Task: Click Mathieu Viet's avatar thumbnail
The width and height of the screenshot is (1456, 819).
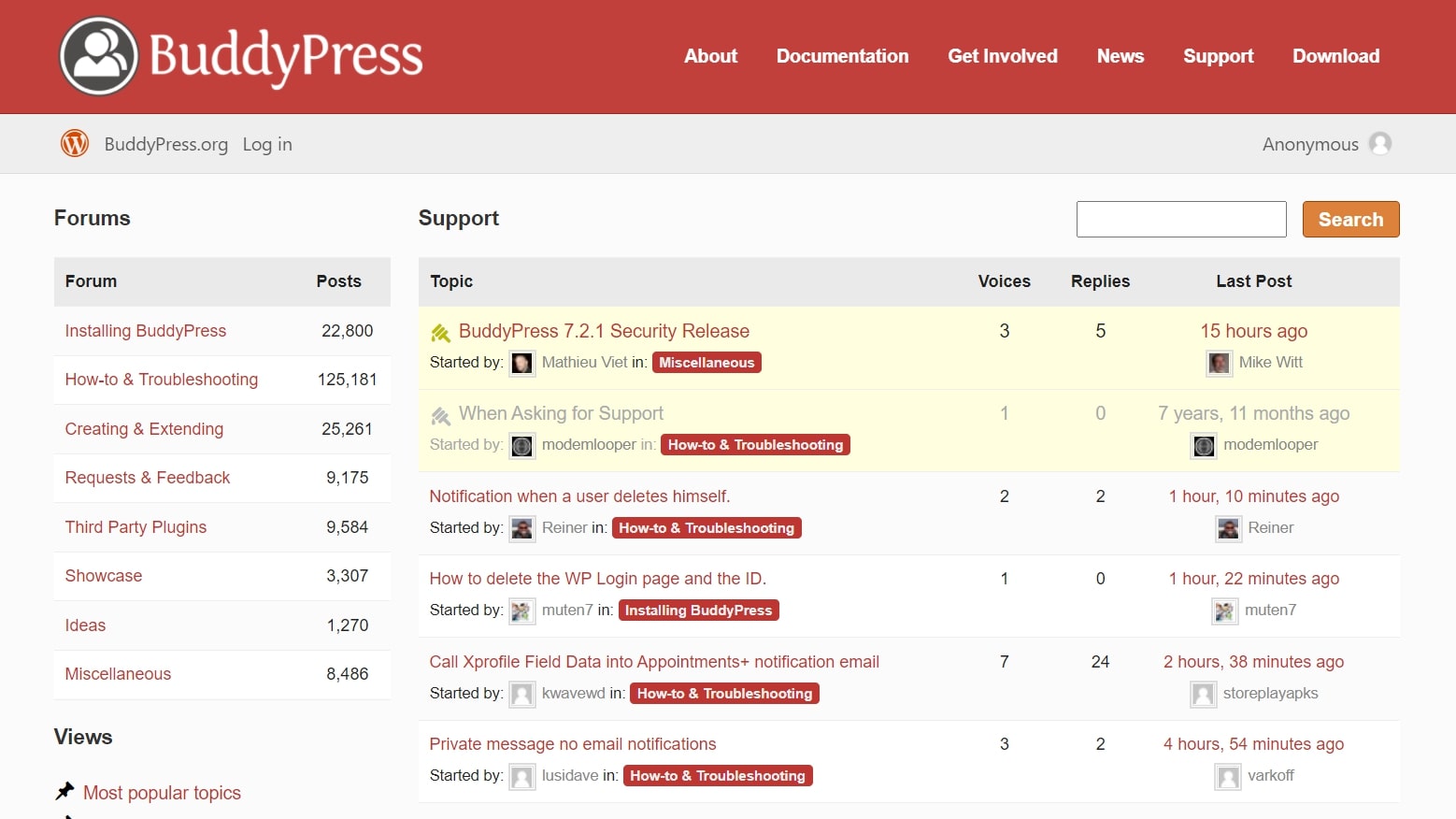Action: (522, 363)
